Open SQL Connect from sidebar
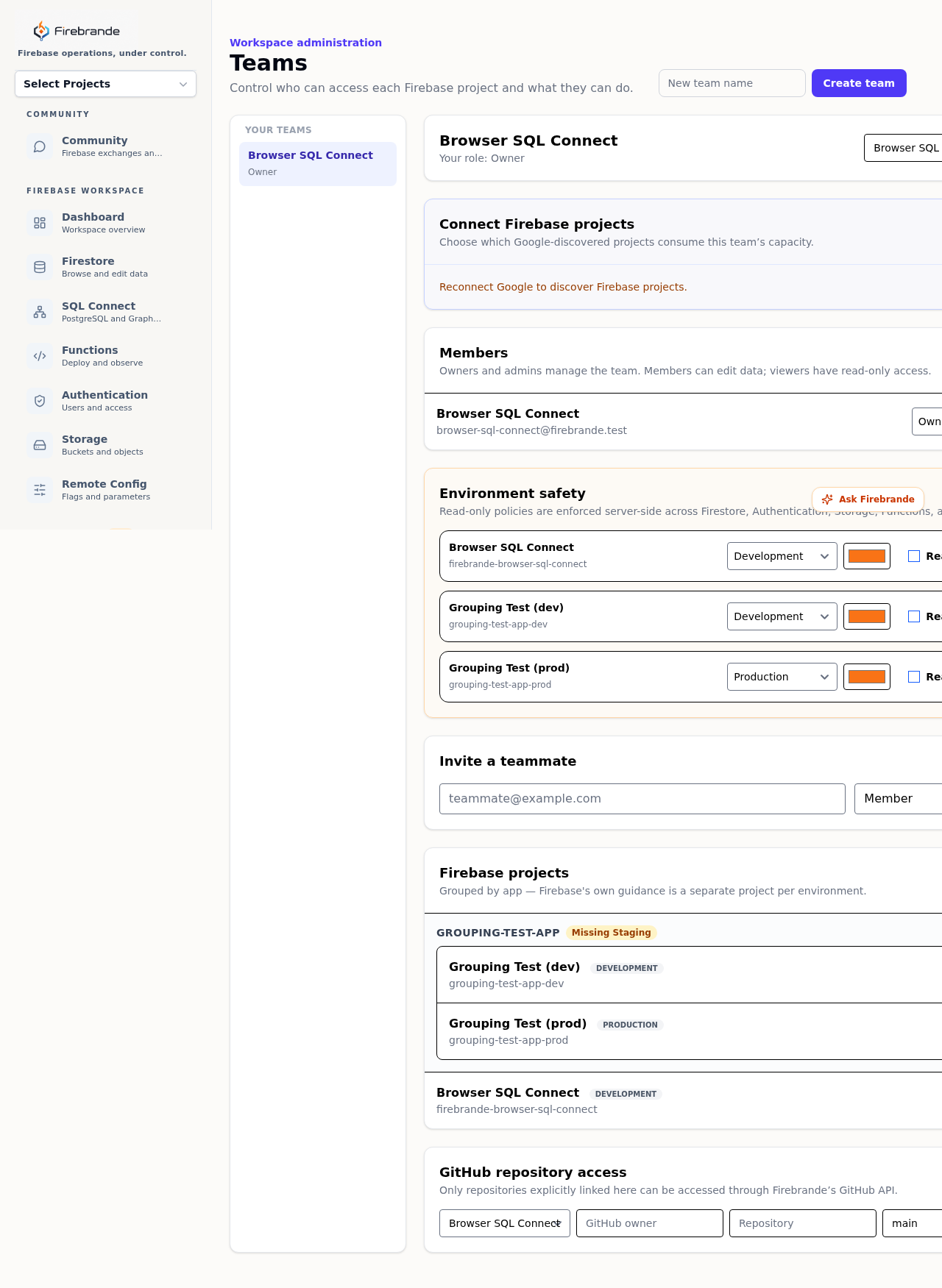The height and width of the screenshot is (1288, 942). click(x=105, y=312)
